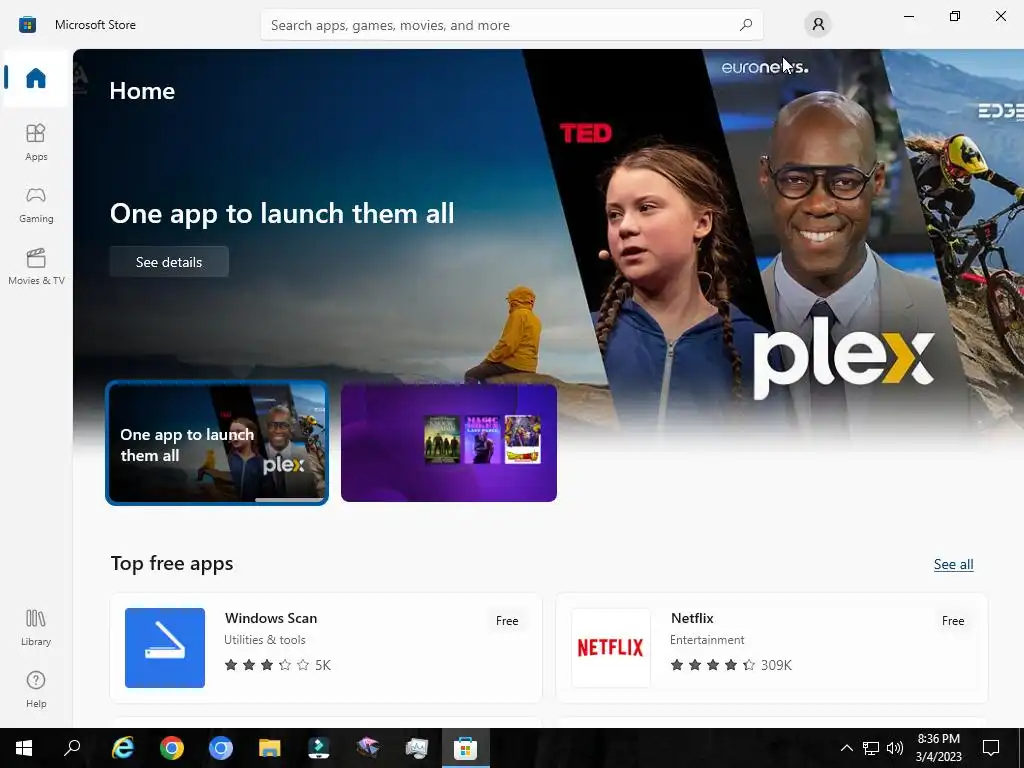Open the Apps section
The image size is (1024, 768).
pos(36,142)
